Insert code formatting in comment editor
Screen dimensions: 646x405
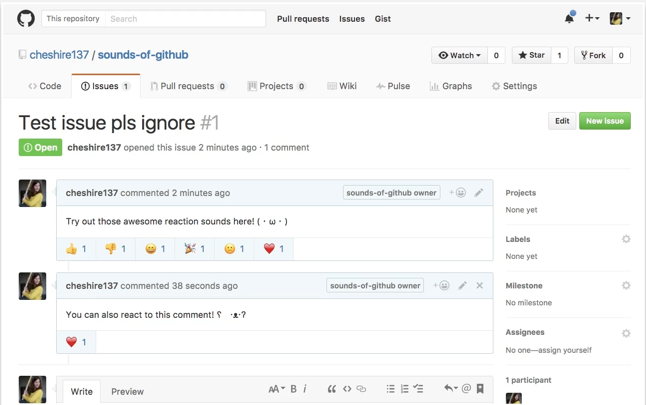tap(347, 389)
